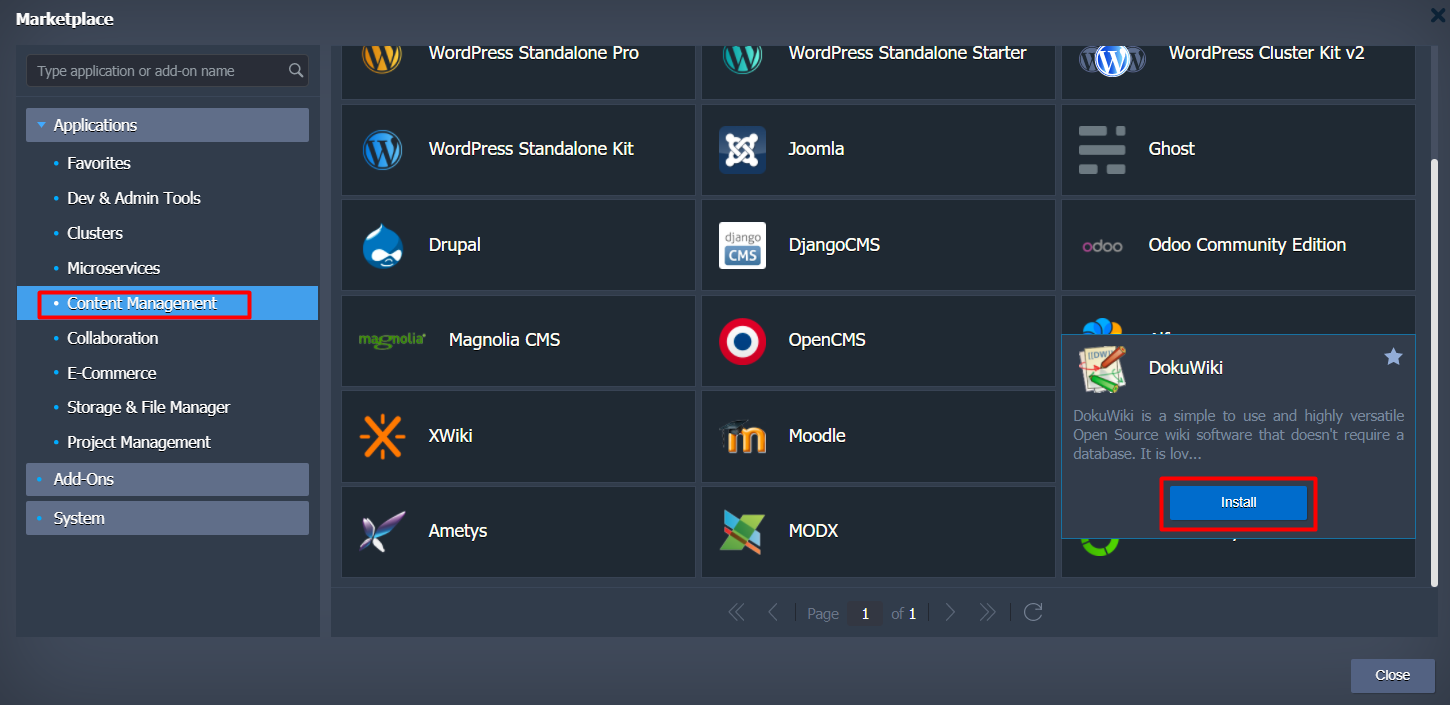The image size is (1450, 705).
Task: Install the DokuWiki application
Action: pyautogui.click(x=1238, y=502)
